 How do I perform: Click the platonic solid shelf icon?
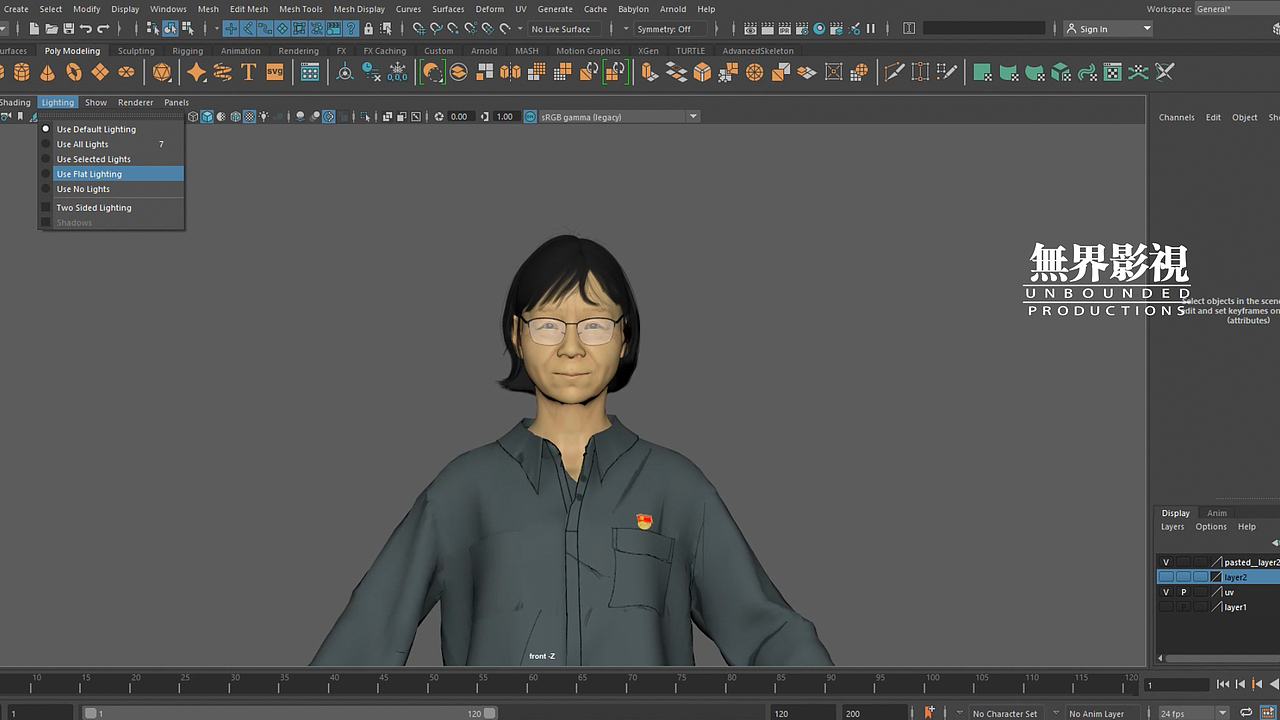162,72
